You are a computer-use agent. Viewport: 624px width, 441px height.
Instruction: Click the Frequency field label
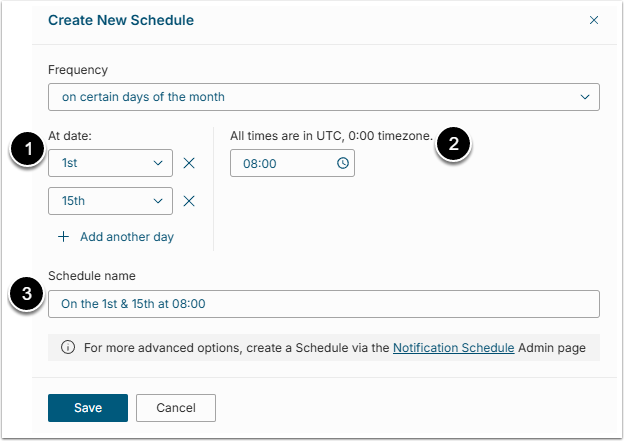click(x=78, y=71)
